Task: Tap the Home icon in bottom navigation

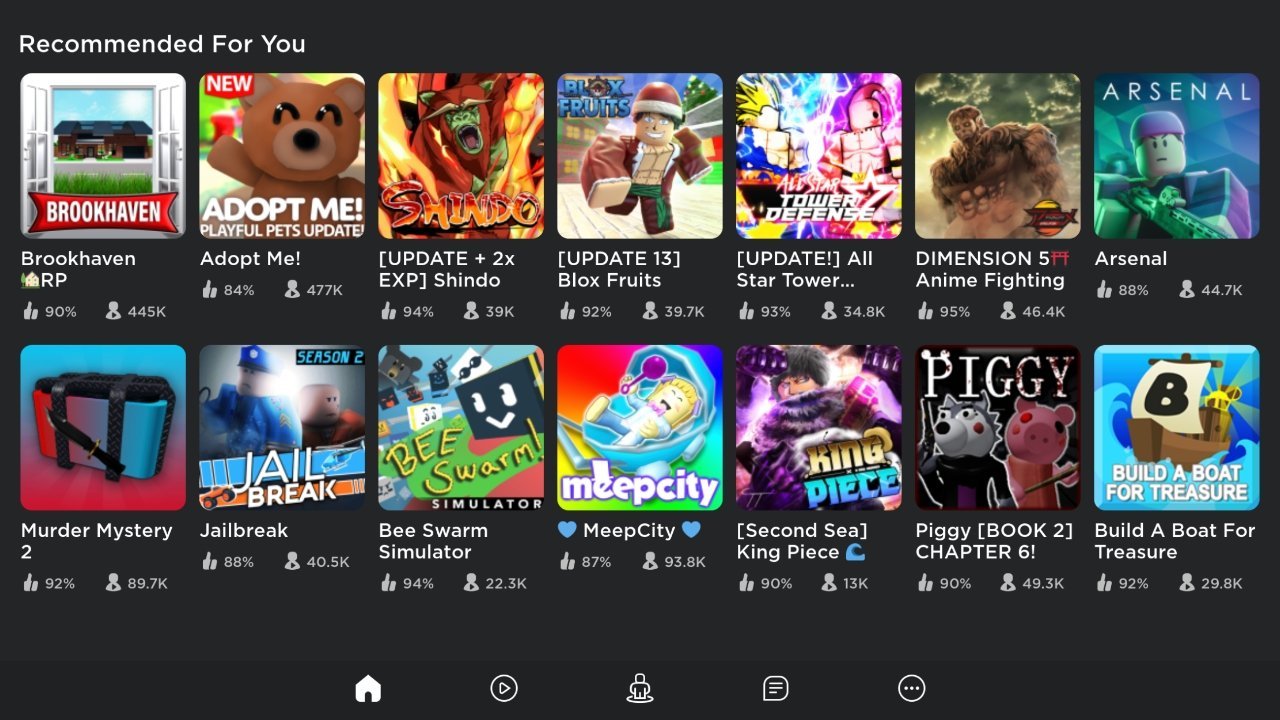Action: (368, 688)
